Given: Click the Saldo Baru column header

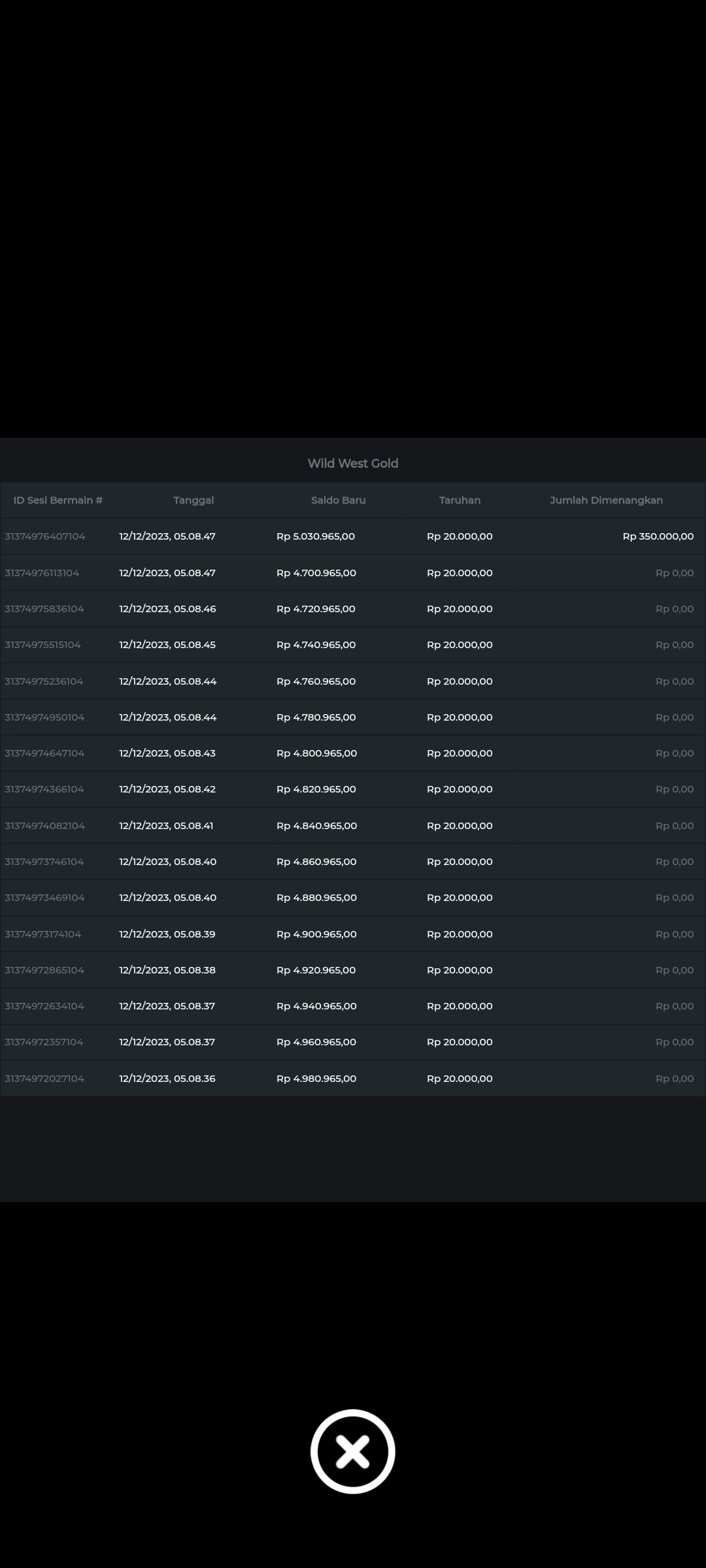Looking at the screenshot, I should 338,500.
